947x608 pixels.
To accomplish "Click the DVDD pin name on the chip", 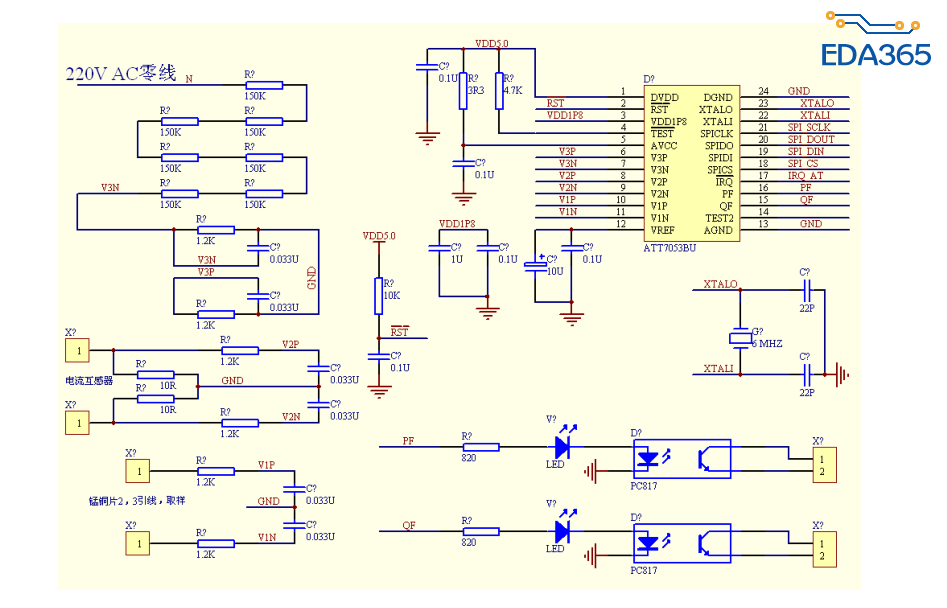I will click(664, 97).
